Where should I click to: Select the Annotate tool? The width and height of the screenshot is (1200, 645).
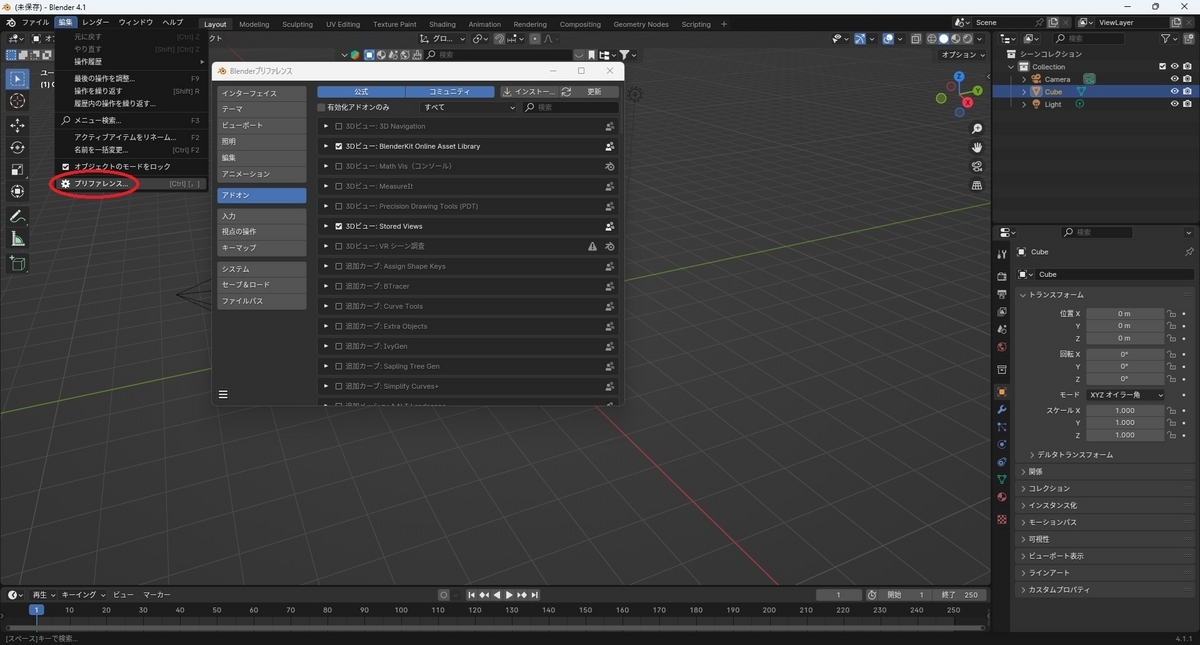click(18, 217)
